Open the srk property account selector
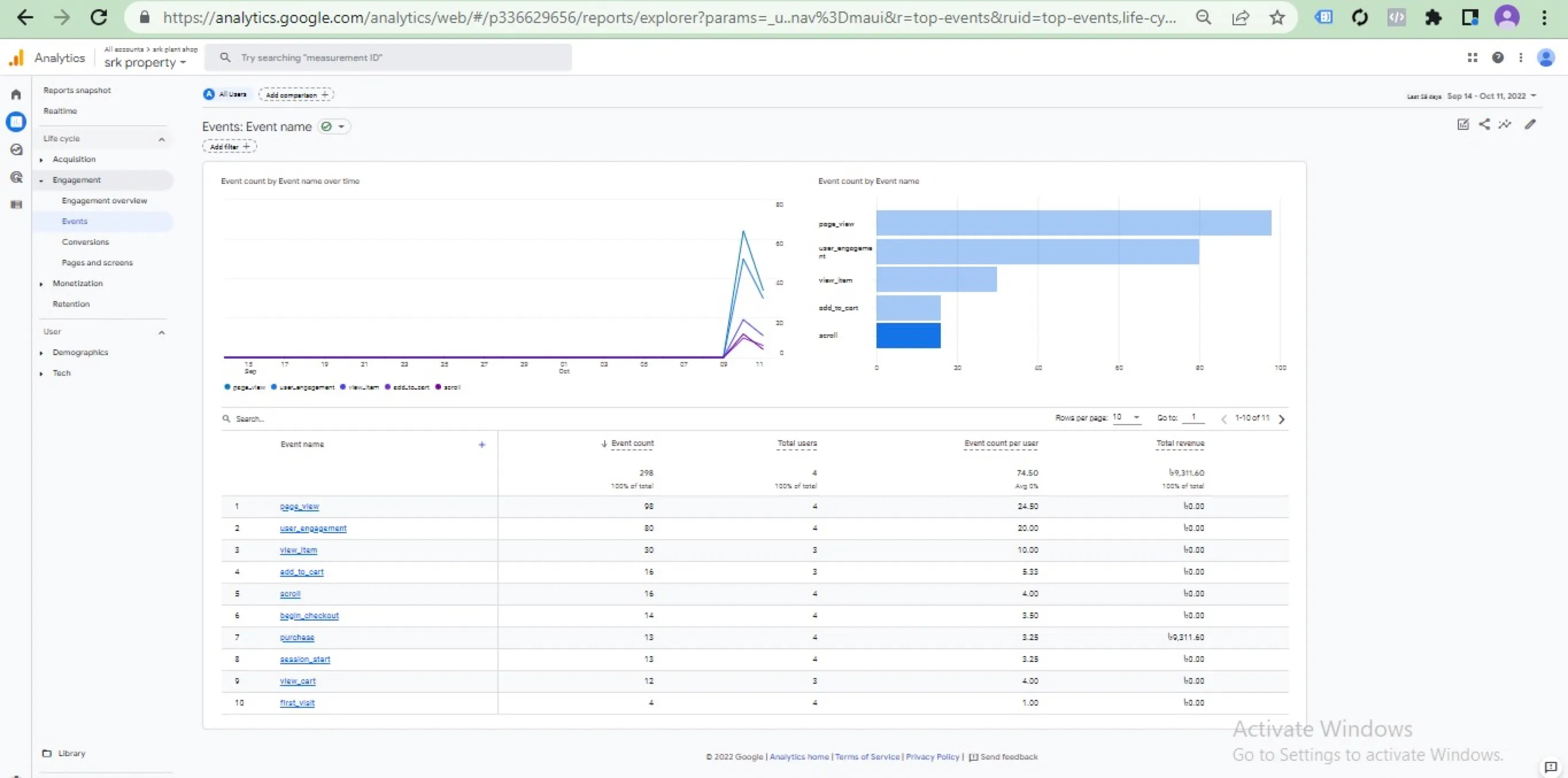Viewport: 1568px width, 778px height. tap(145, 62)
